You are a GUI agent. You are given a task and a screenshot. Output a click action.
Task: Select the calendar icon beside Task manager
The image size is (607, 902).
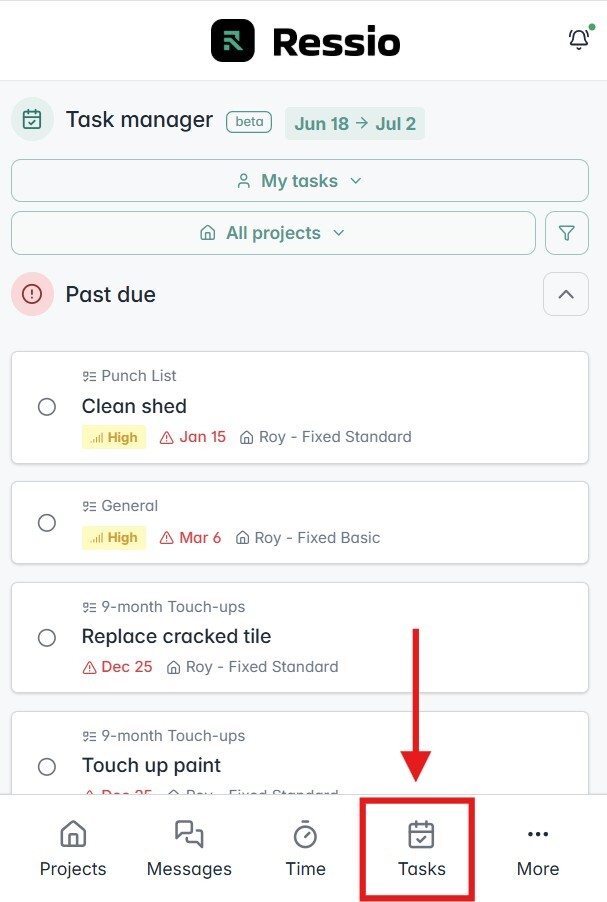(x=33, y=119)
